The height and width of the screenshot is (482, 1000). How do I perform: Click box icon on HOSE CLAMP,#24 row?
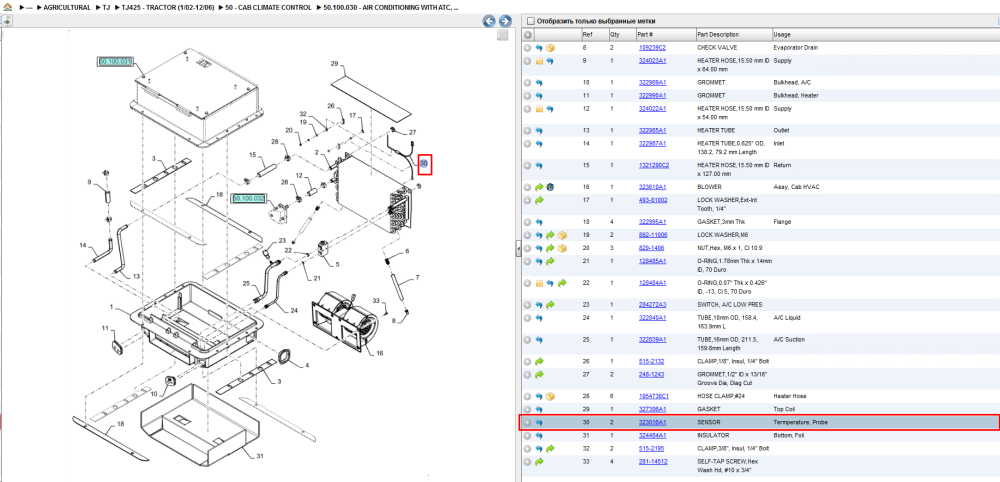pyautogui.click(x=550, y=397)
